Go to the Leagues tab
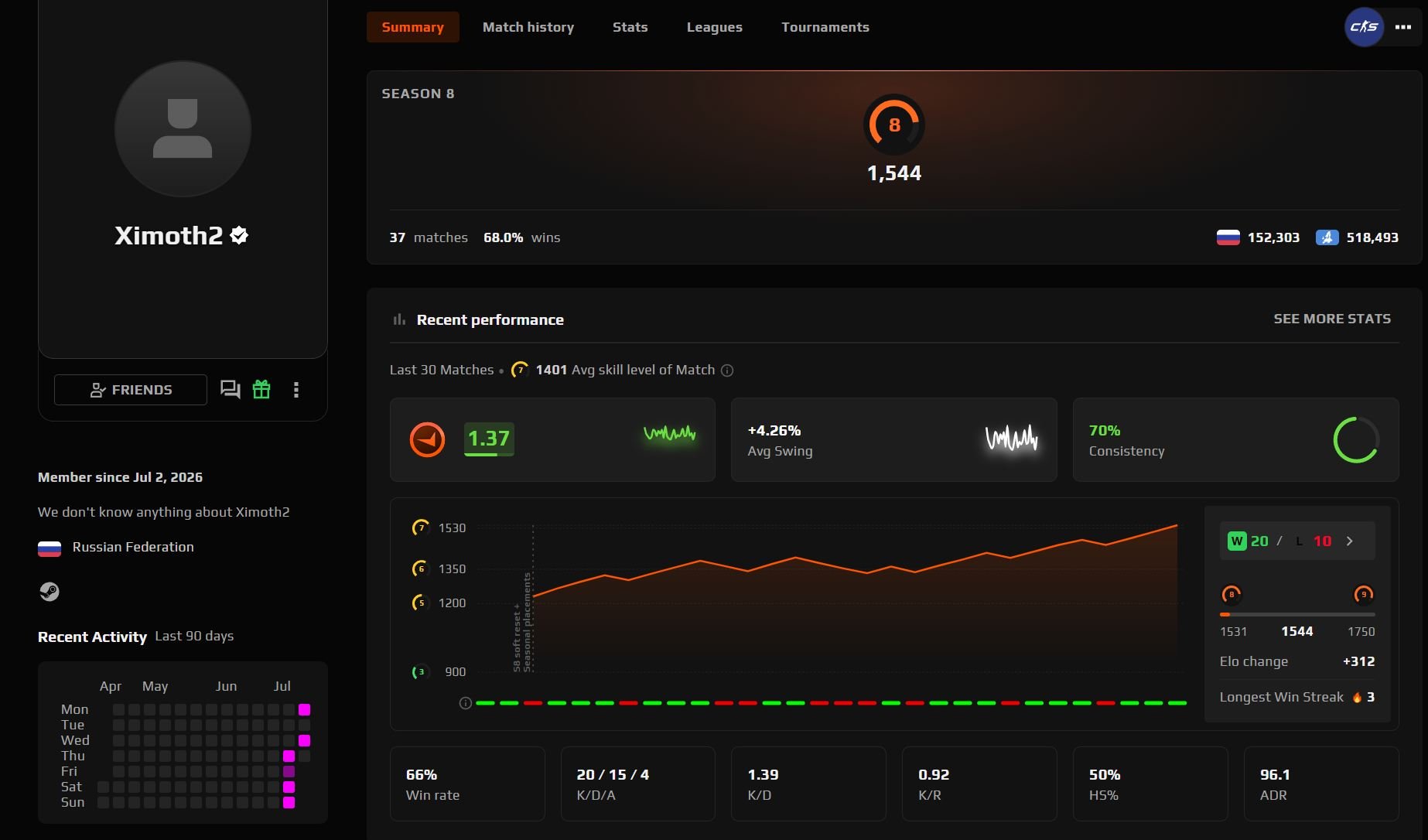The image size is (1428, 840). click(714, 27)
